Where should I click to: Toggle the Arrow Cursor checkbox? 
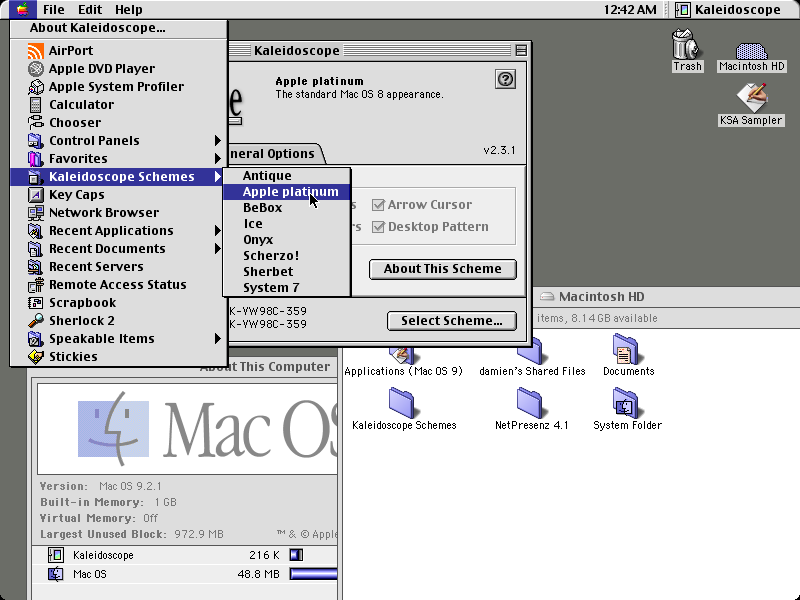point(378,205)
